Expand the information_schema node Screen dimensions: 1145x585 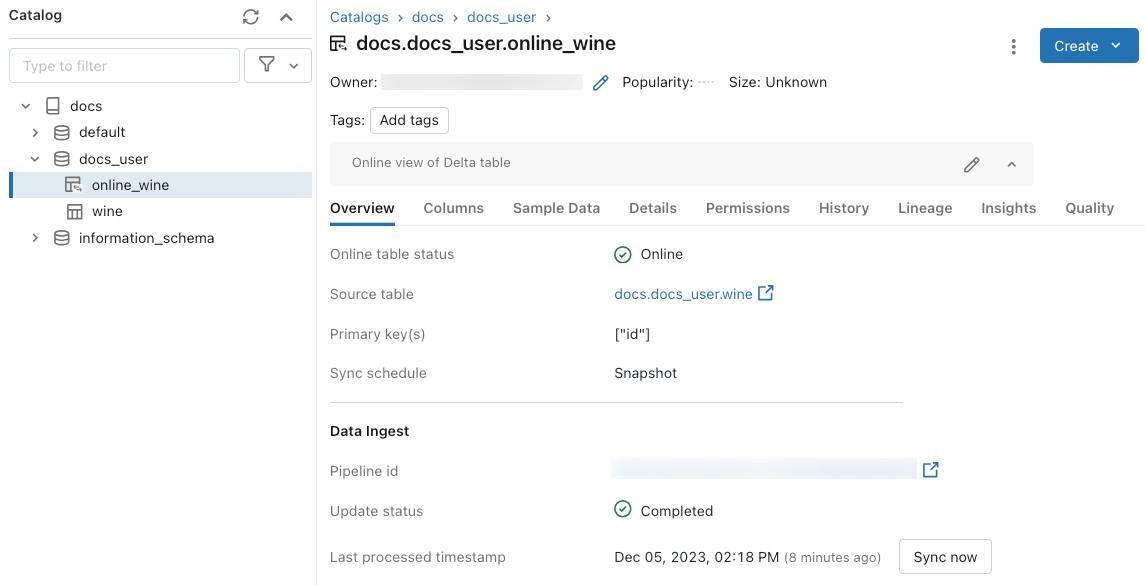35,238
